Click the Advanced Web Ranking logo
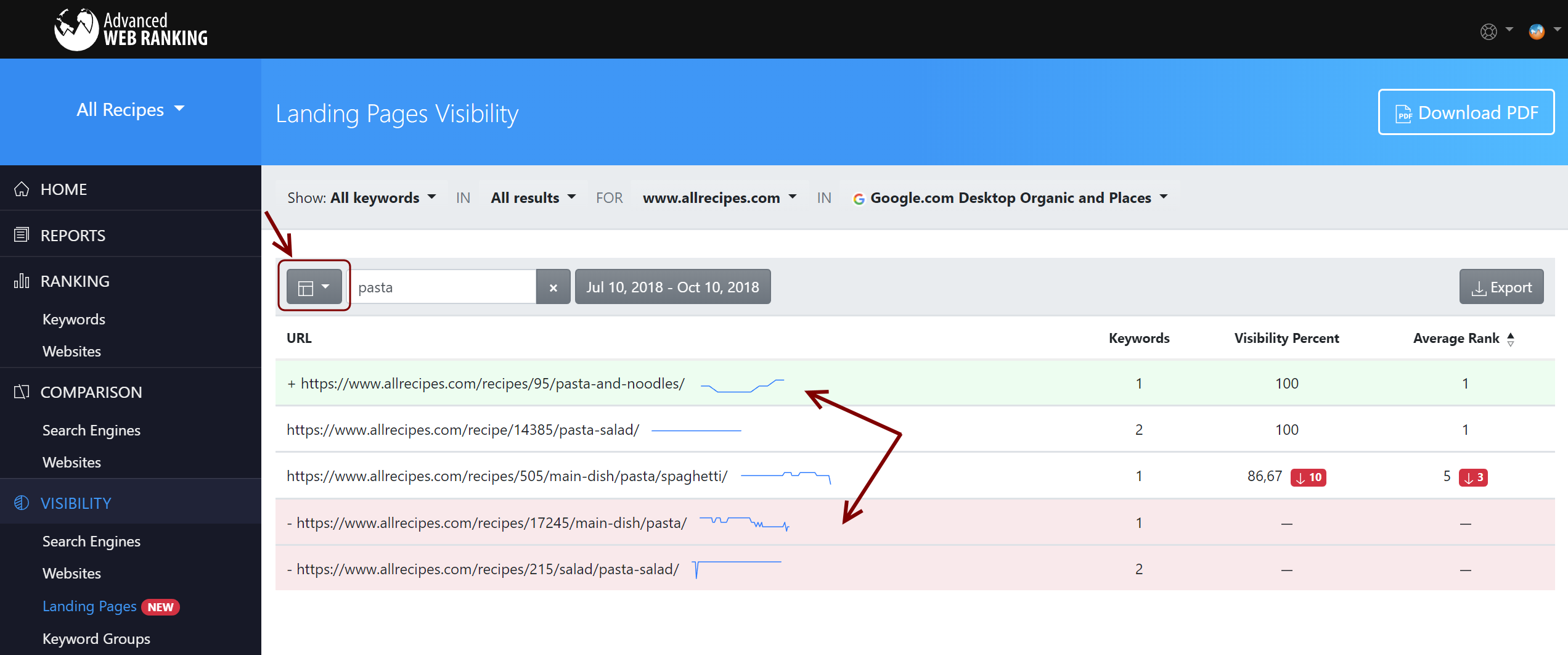Image resolution: width=1568 pixels, height=655 pixels. tap(131, 29)
